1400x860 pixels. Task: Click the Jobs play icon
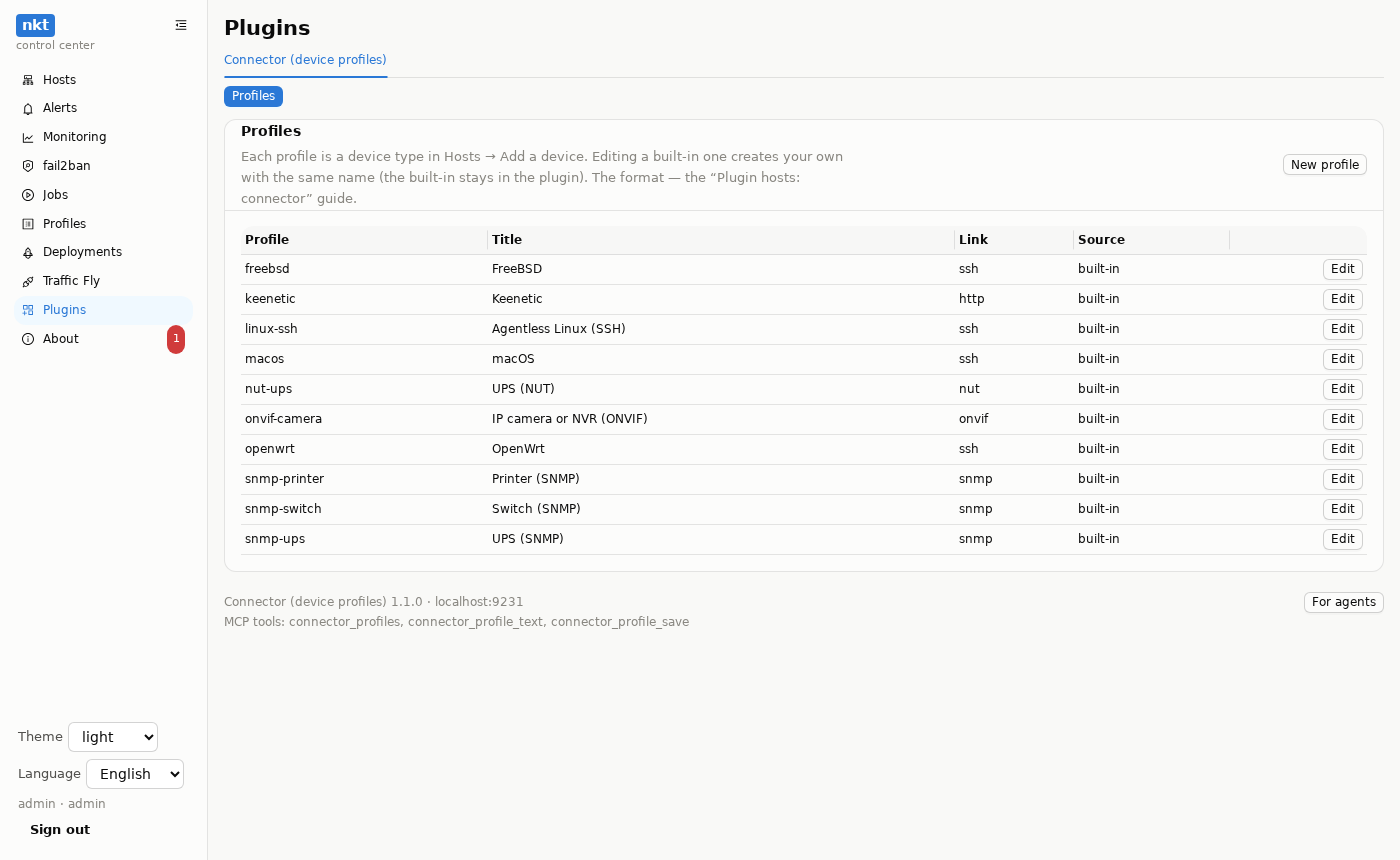coord(28,195)
